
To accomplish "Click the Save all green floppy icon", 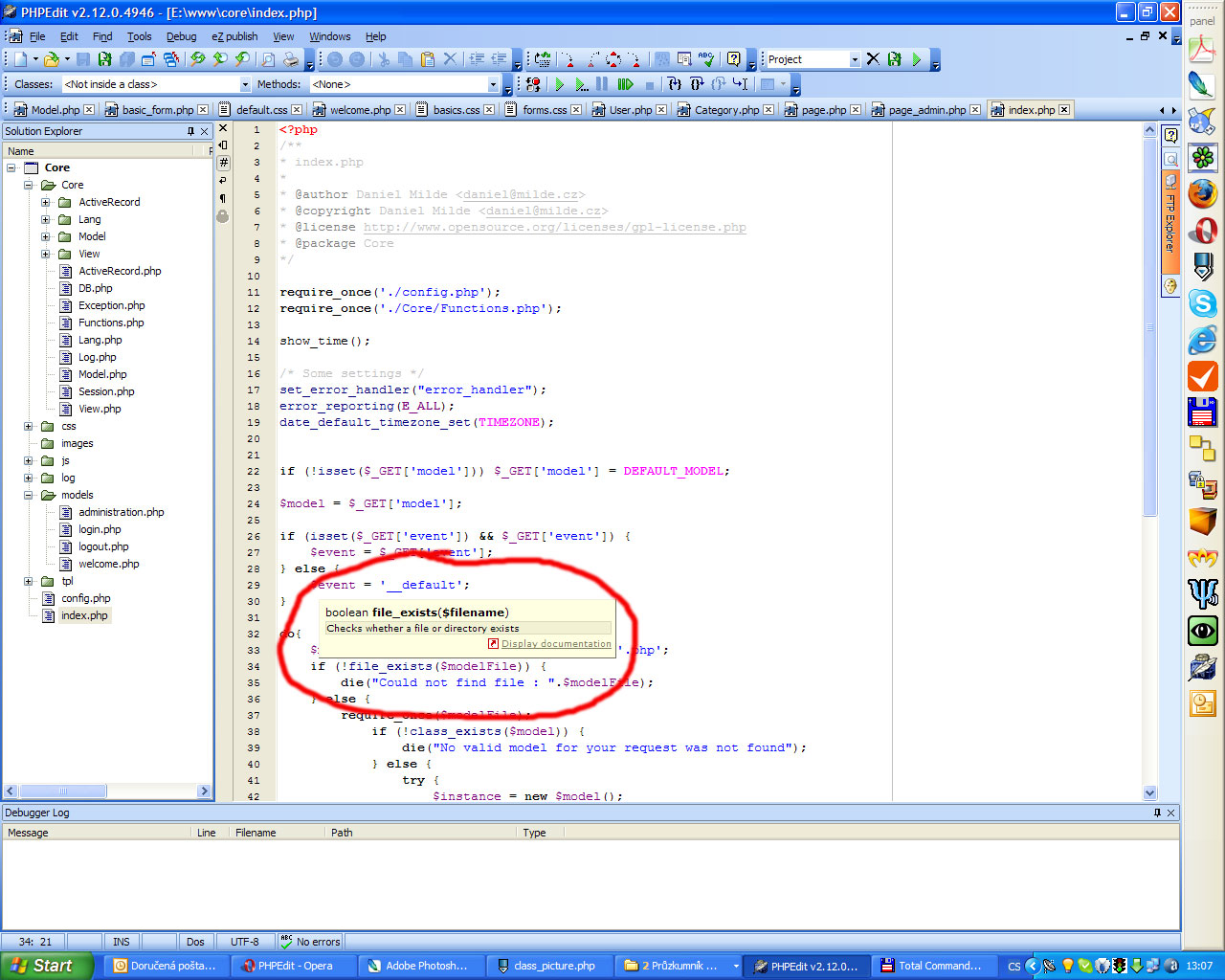I will tap(104, 59).
